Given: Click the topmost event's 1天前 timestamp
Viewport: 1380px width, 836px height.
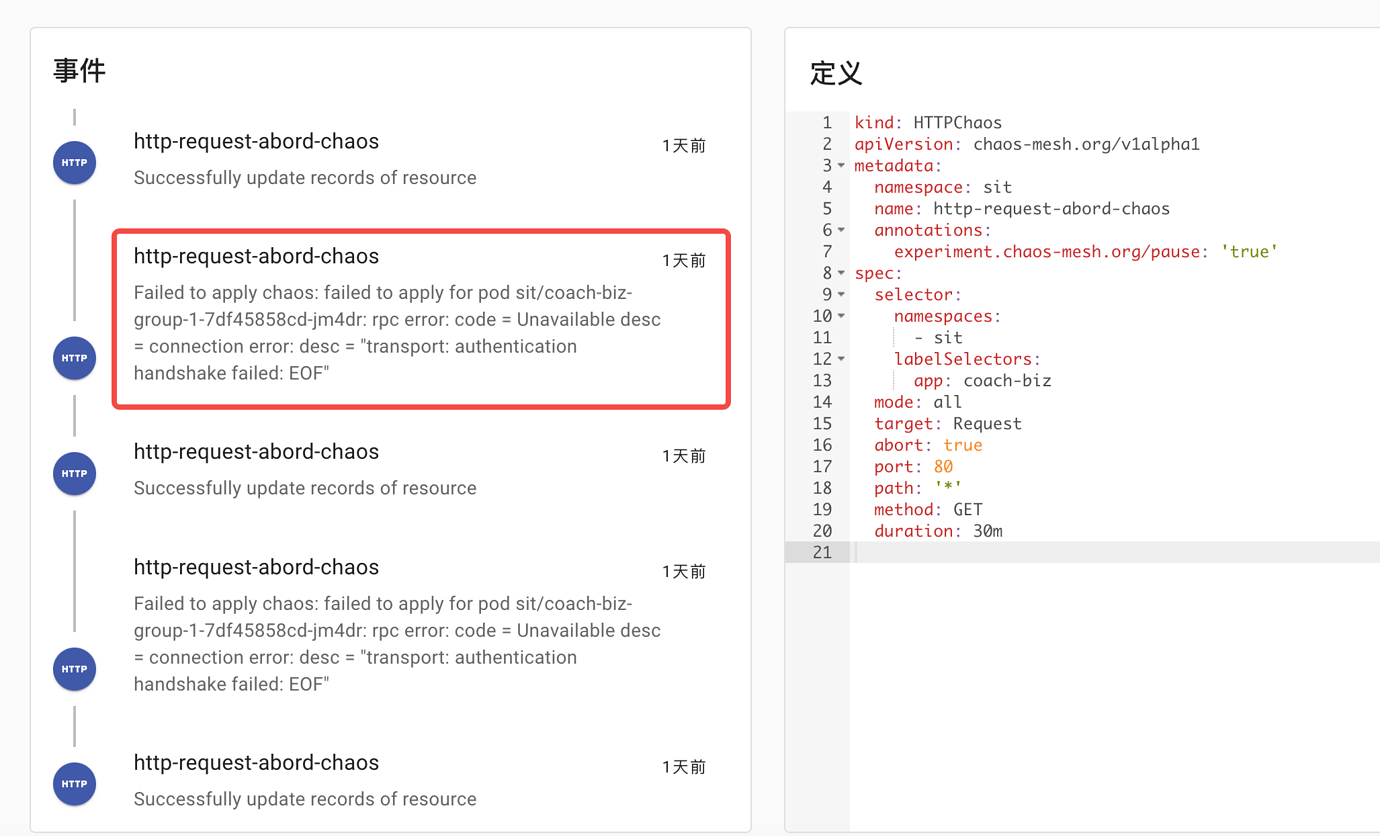Looking at the screenshot, I should tap(684, 146).
